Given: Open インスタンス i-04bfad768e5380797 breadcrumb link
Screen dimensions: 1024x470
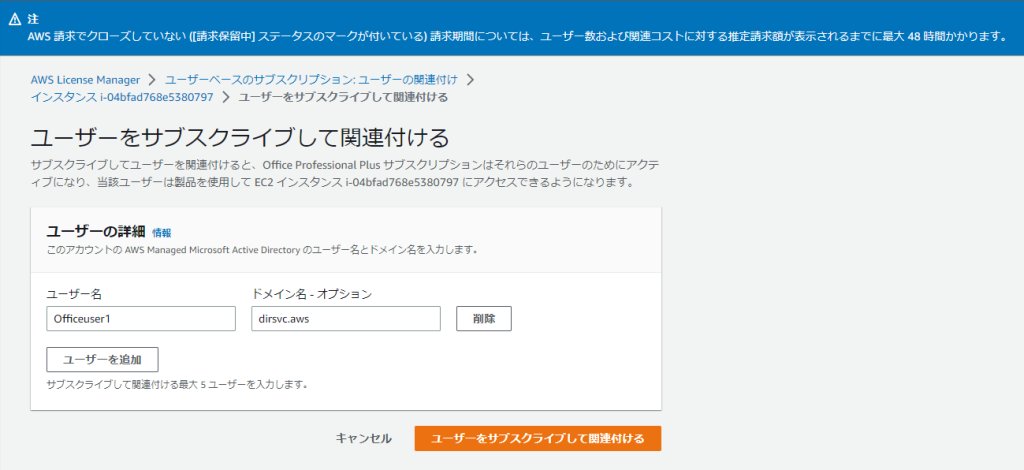Looking at the screenshot, I should coord(122,97).
